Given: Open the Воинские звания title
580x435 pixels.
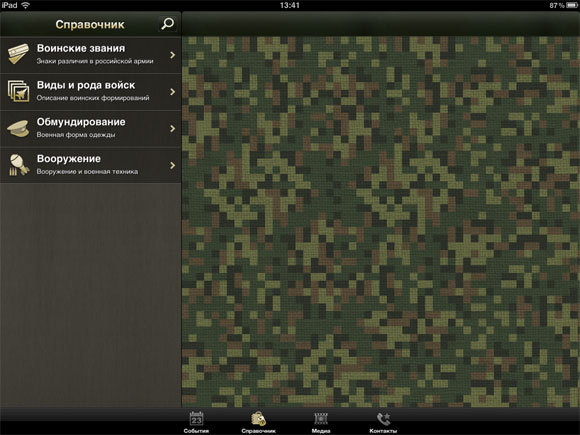Looking at the screenshot, I should (81, 48).
